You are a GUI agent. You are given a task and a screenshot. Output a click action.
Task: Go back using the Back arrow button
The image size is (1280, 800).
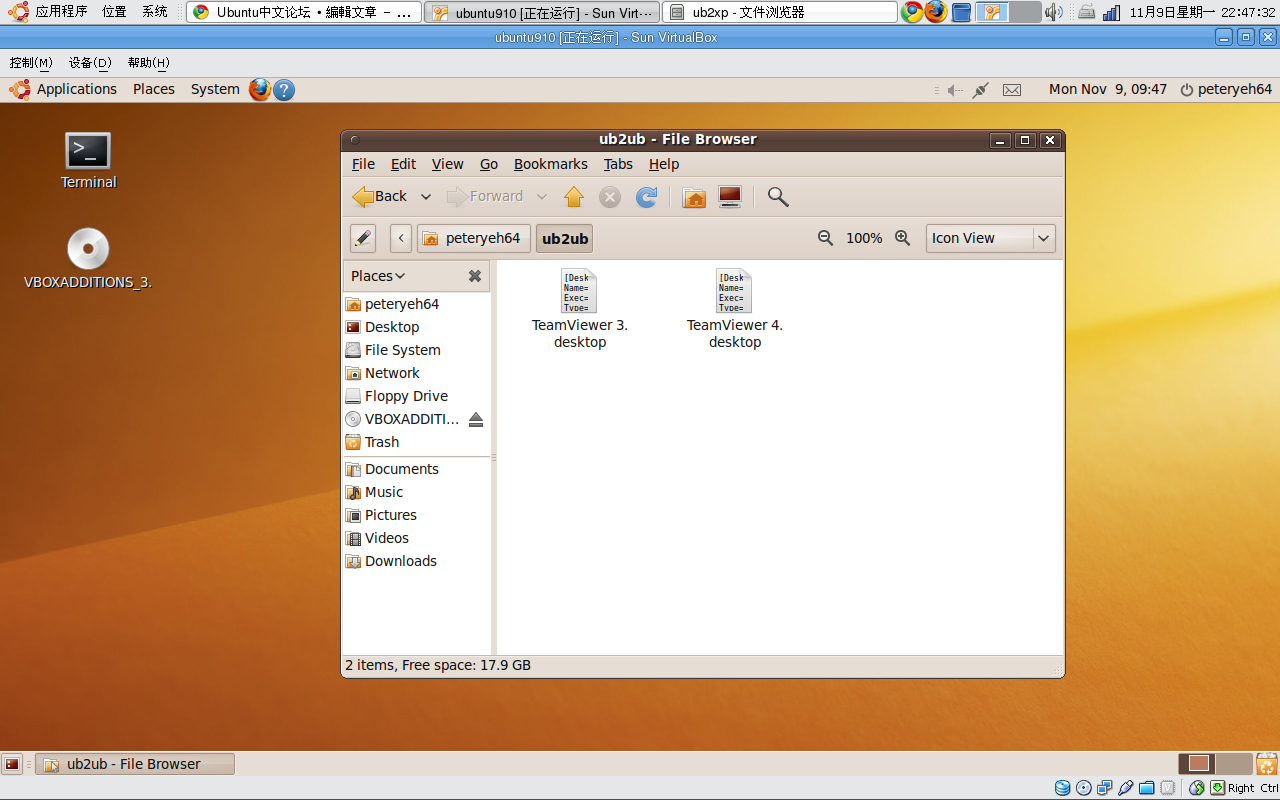coord(379,197)
